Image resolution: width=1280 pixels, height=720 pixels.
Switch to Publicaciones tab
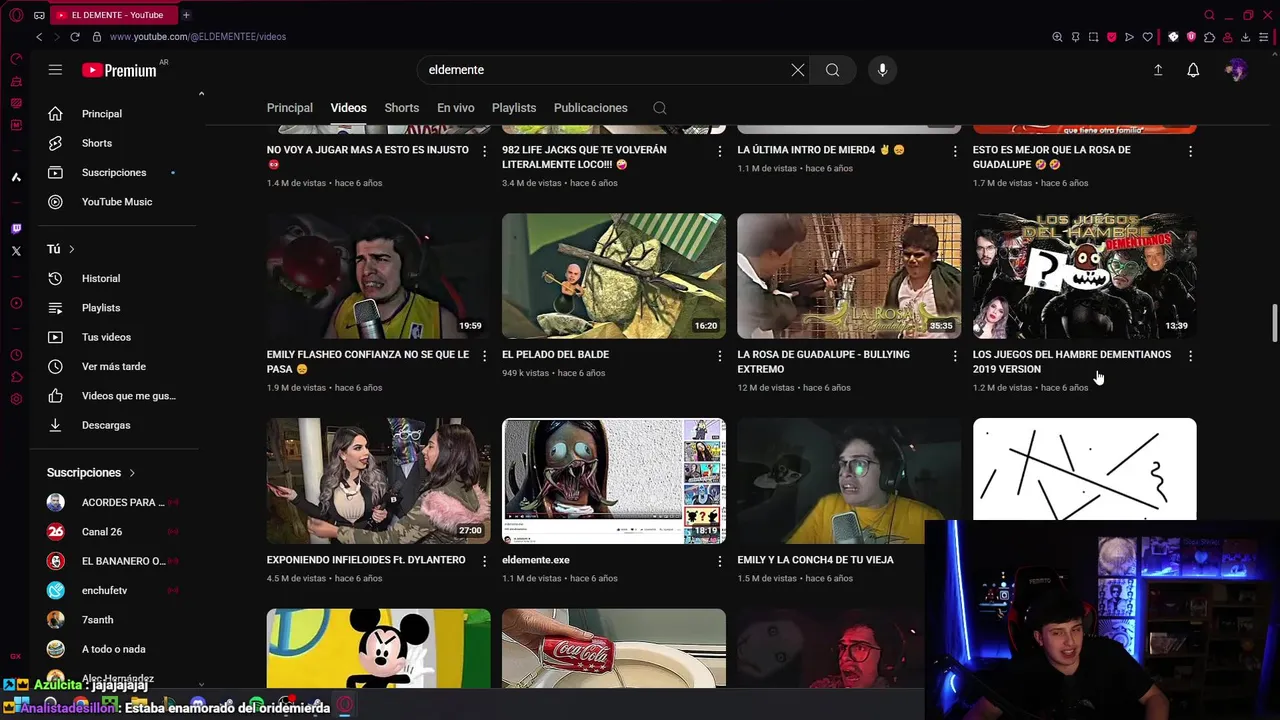pos(590,108)
